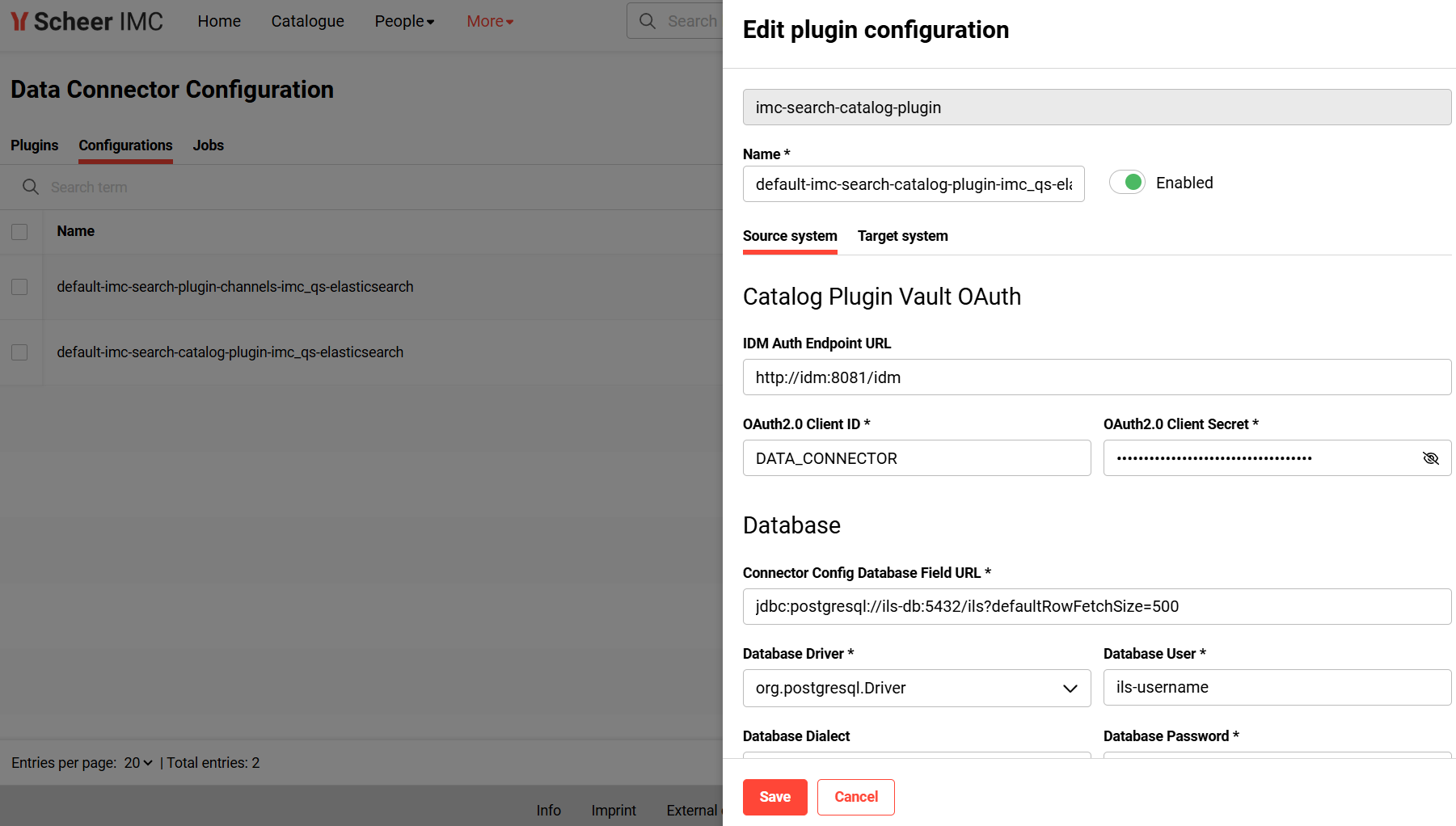Tick the catalog-plugin configuration row checkbox
This screenshot has width=1456, height=826.
(19, 352)
